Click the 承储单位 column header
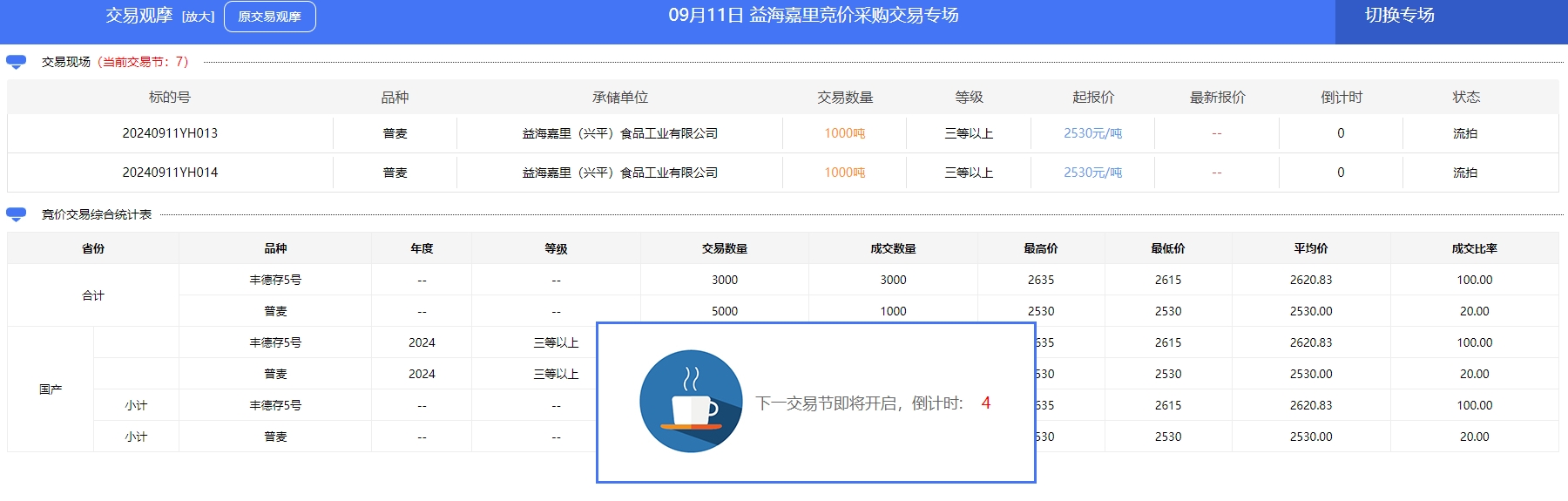The height and width of the screenshot is (501, 1568). click(620, 97)
